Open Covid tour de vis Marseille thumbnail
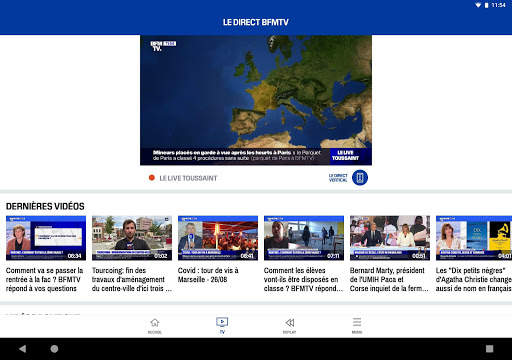Screen dimensions: 512x360 click(x=218, y=238)
